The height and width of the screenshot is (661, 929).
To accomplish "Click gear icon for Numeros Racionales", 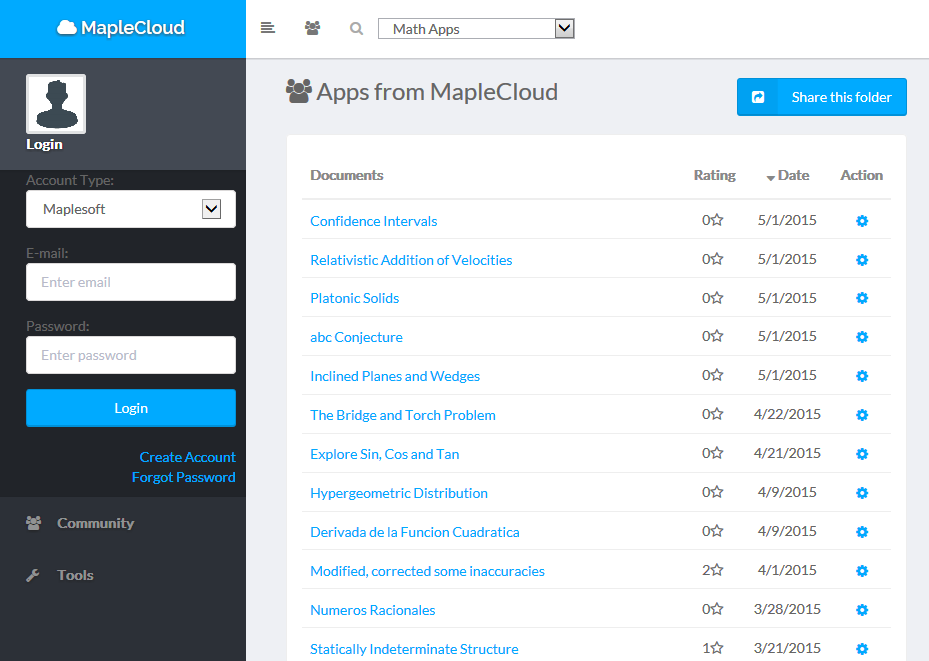I will 862,610.
